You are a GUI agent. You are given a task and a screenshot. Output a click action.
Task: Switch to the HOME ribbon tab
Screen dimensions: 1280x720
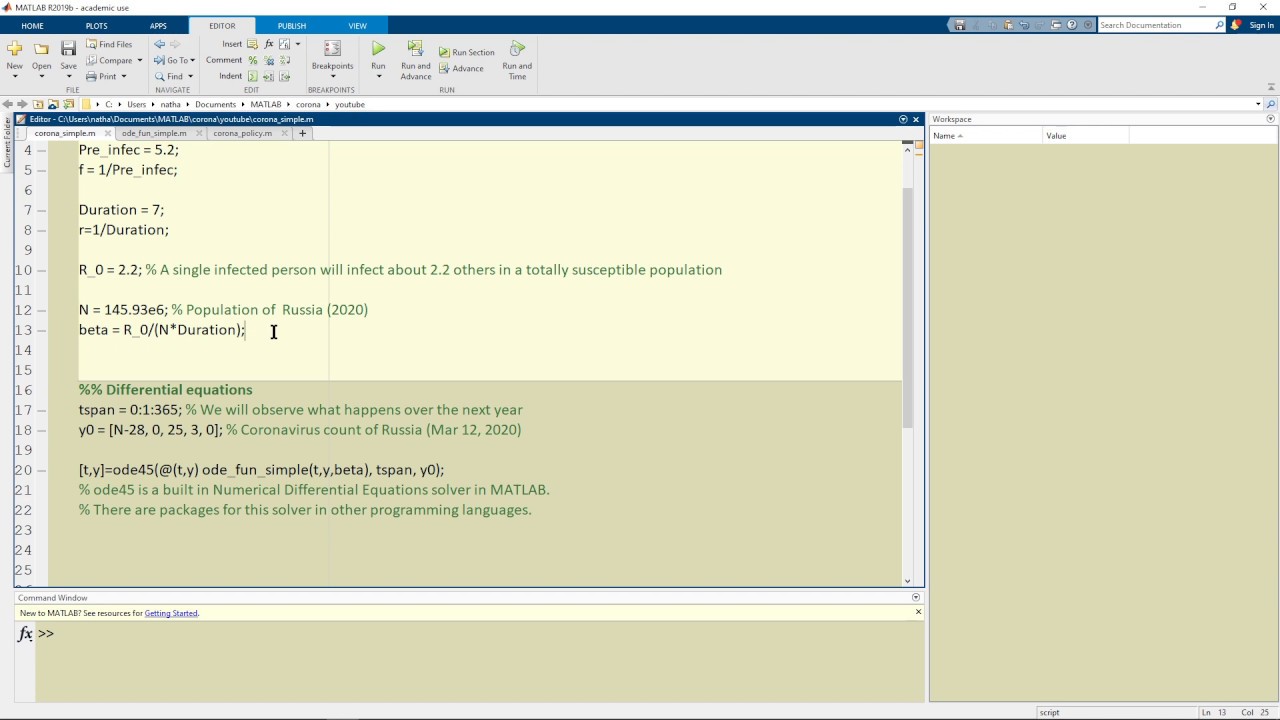(32, 26)
